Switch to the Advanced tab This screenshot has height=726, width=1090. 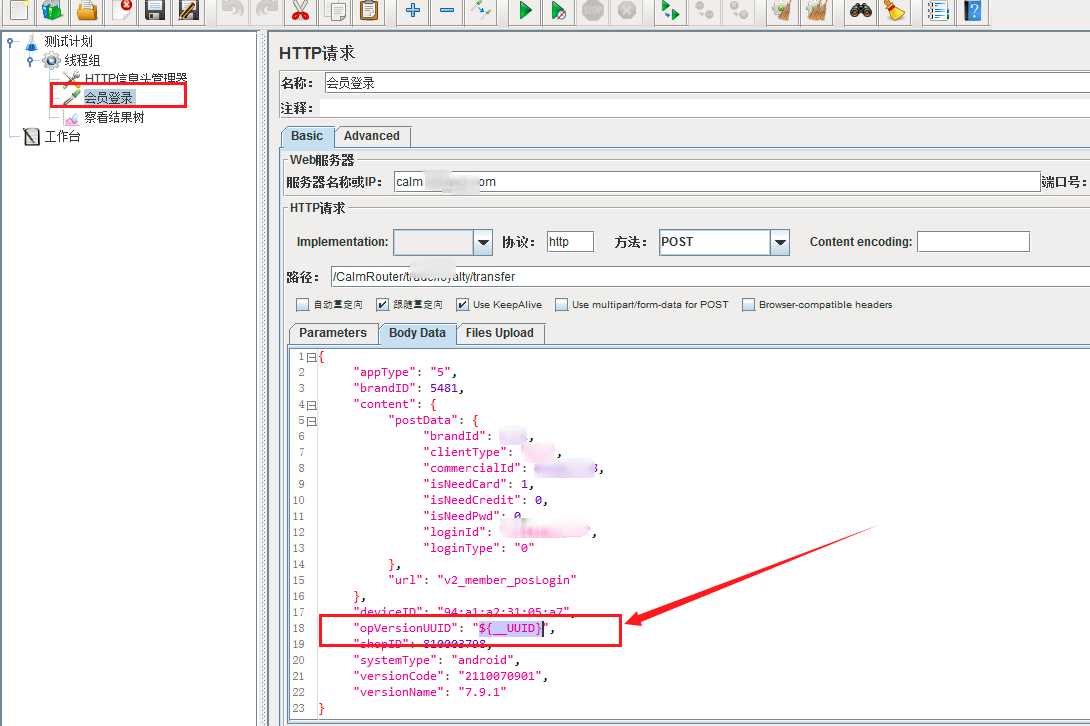point(372,136)
